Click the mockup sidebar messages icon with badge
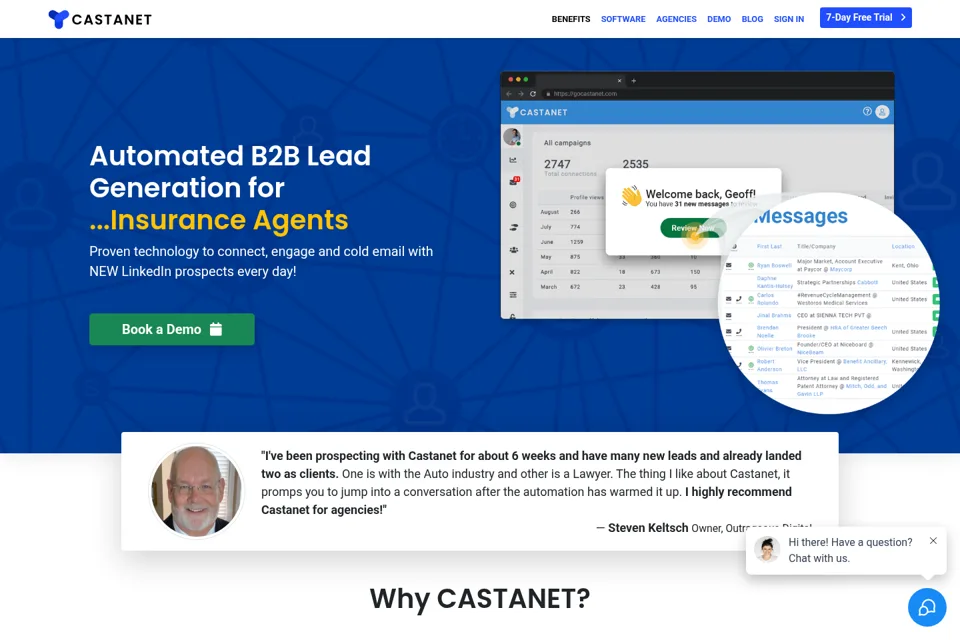The width and height of the screenshot is (960, 640). pos(514,181)
